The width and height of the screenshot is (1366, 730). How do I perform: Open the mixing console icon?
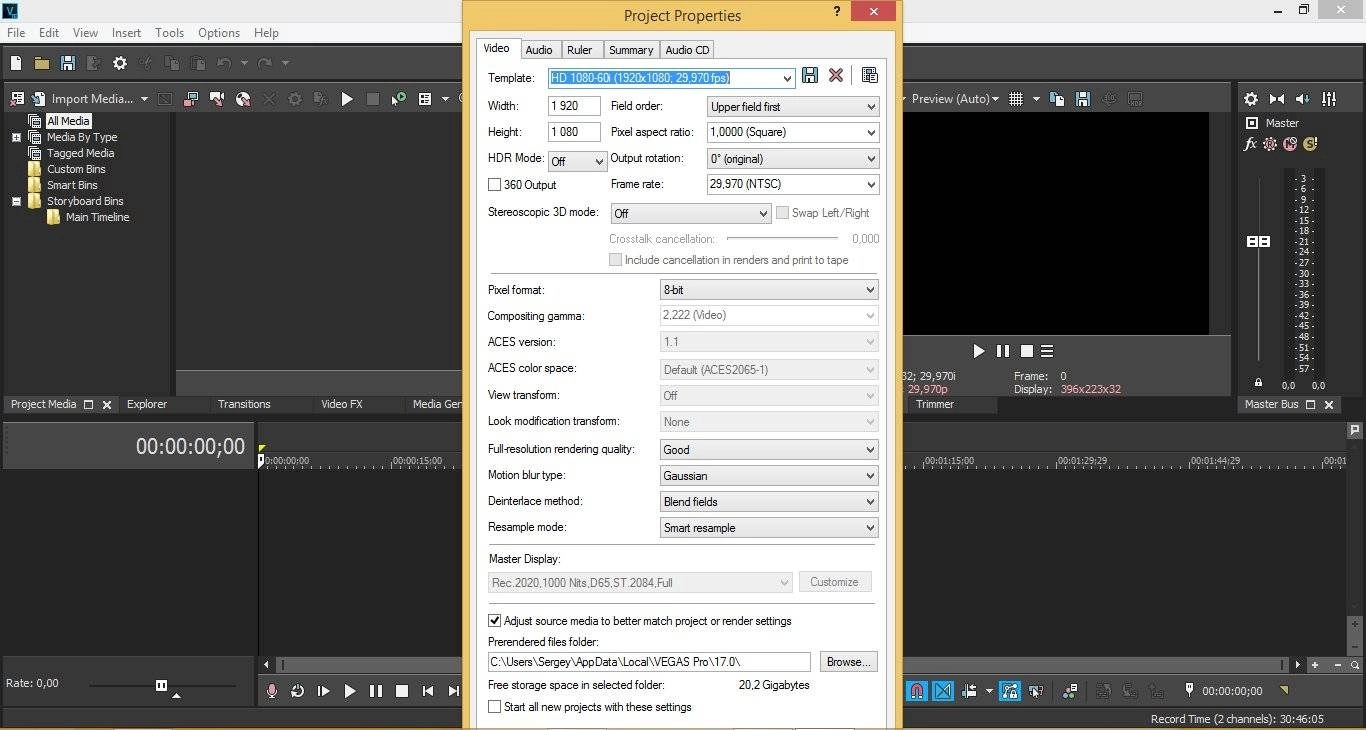pyautogui.click(x=1329, y=99)
